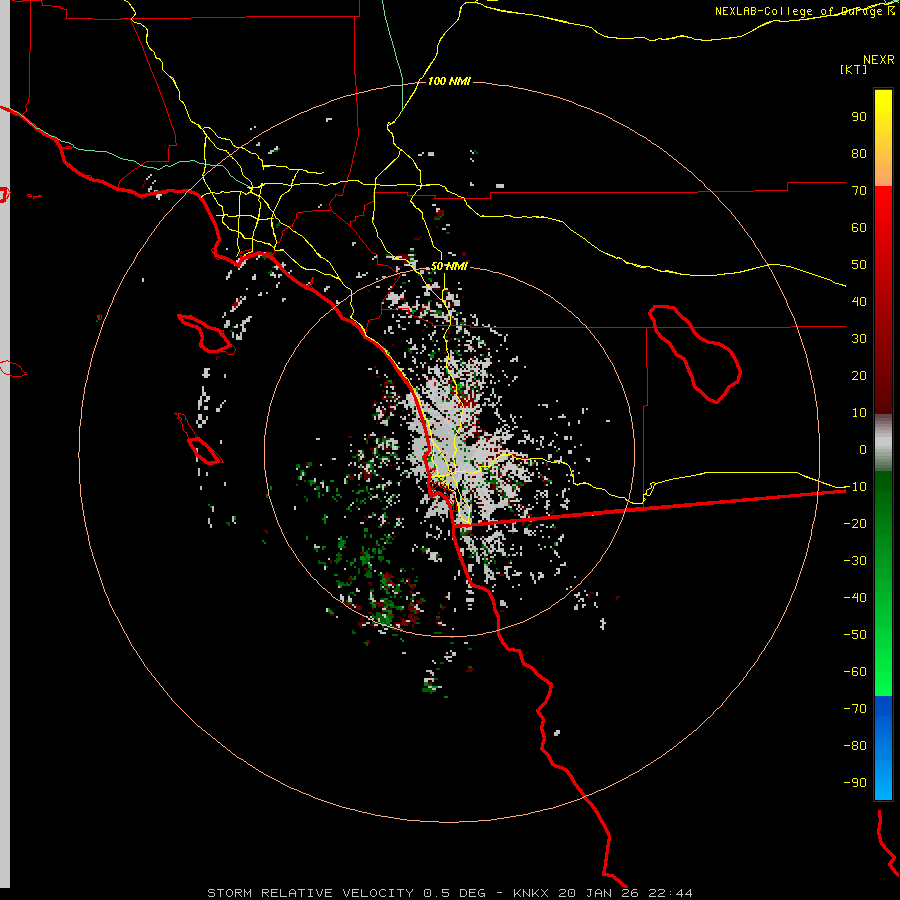Click the -50 value on velocity scale
This screenshot has width=900, height=900.
click(x=855, y=635)
